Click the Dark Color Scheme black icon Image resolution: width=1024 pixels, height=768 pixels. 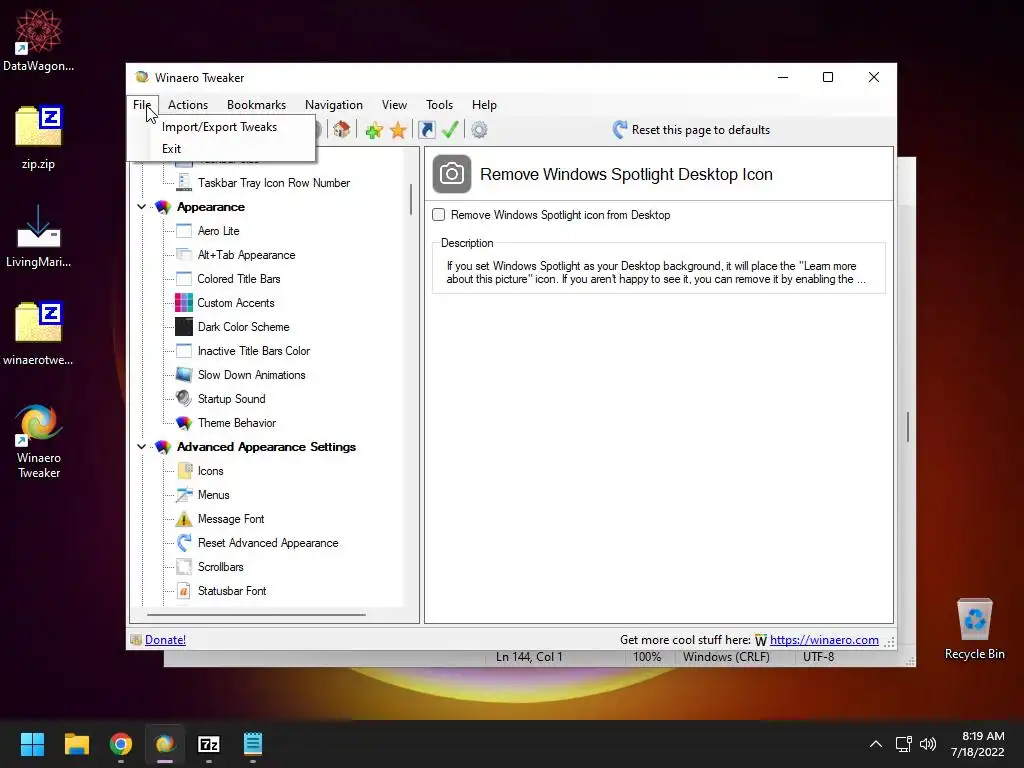click(x=184, y=327)
